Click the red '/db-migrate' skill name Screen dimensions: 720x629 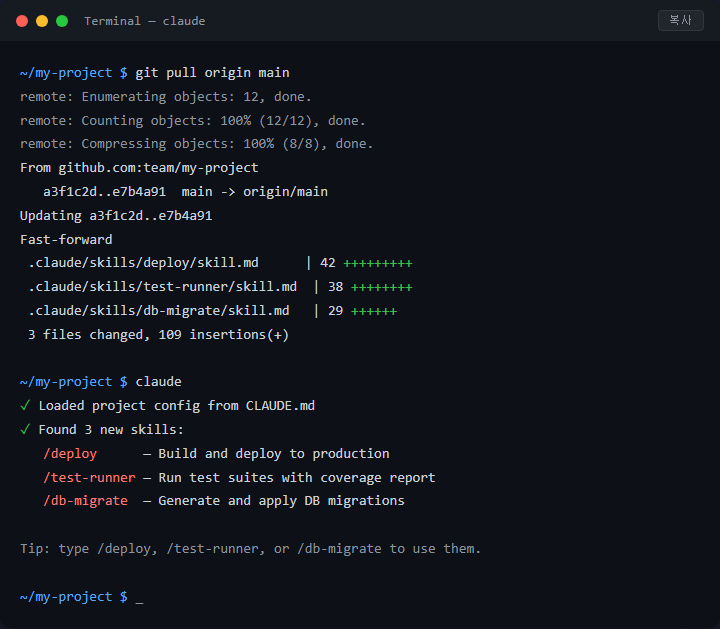[85, 500]
